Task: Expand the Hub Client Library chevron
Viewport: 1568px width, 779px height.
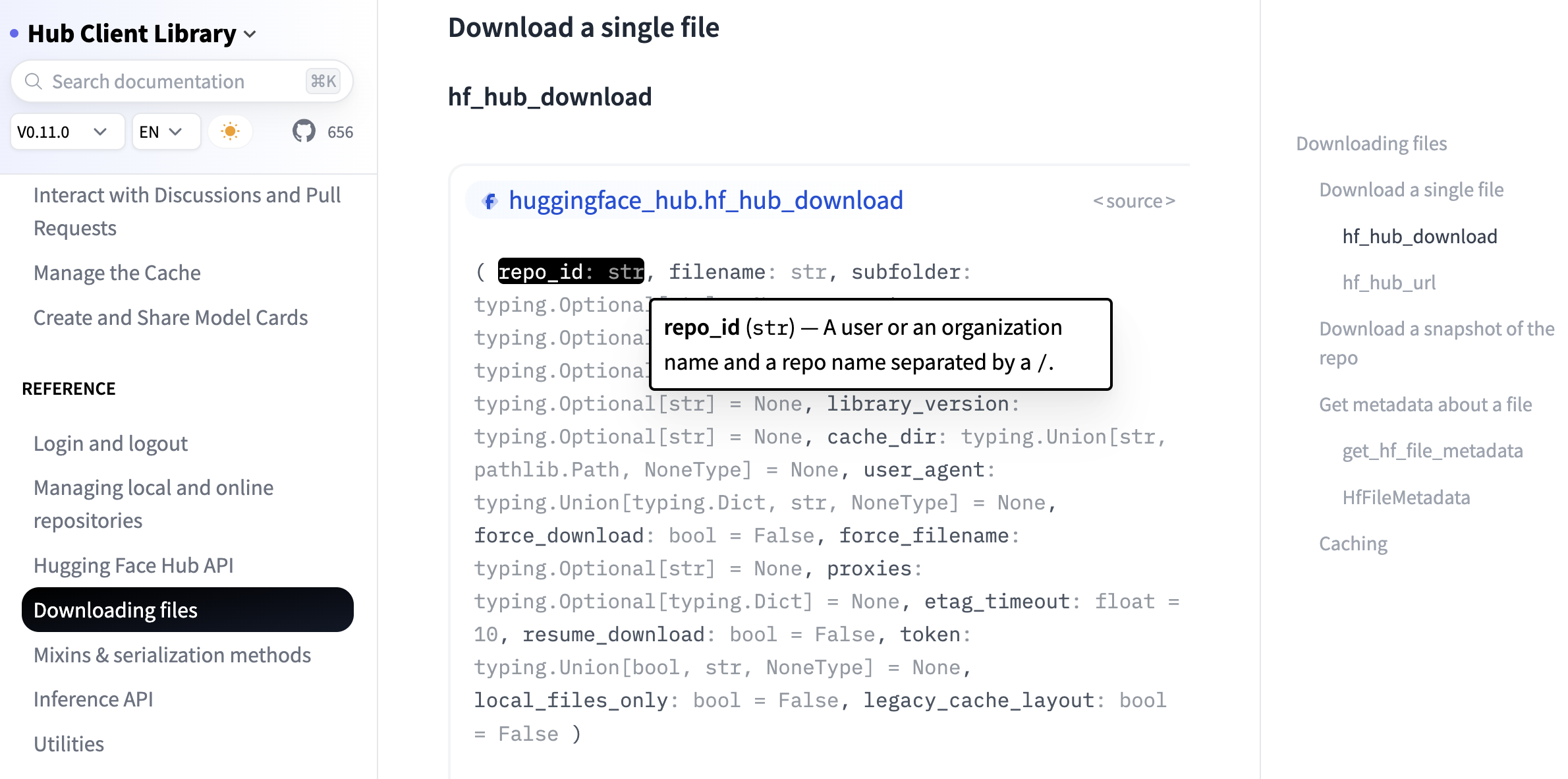Action: click(250, 34)
